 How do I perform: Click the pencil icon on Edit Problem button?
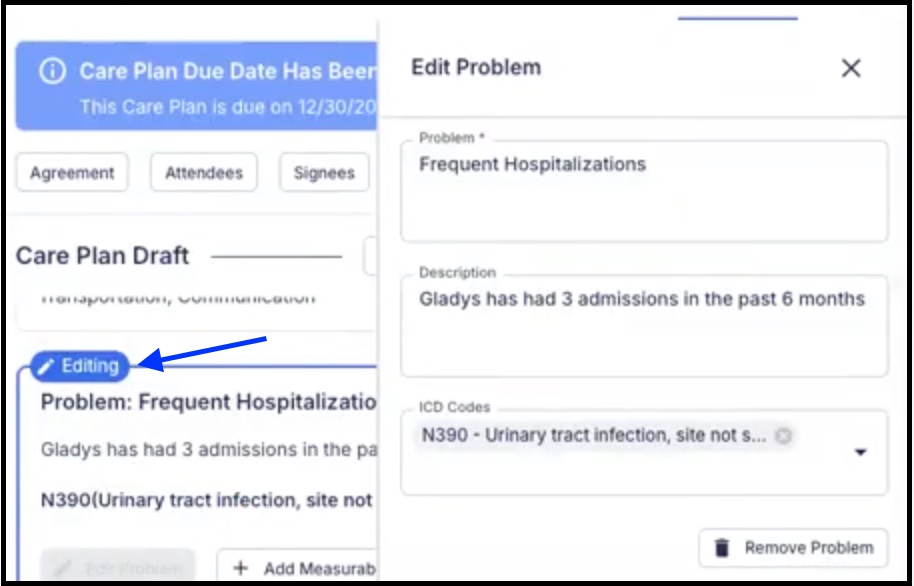(62, 568)
